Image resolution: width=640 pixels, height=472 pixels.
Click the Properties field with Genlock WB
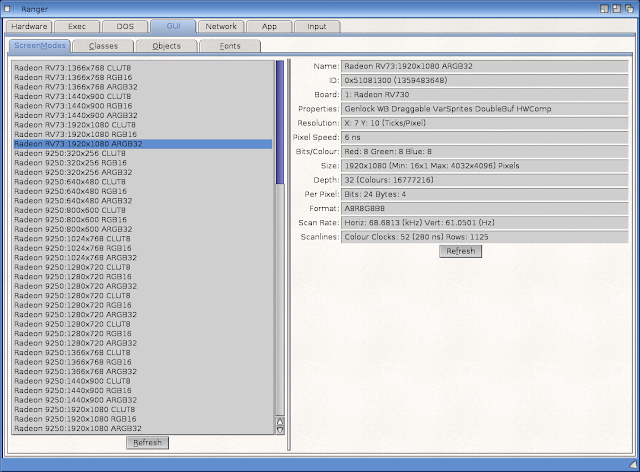484,109
